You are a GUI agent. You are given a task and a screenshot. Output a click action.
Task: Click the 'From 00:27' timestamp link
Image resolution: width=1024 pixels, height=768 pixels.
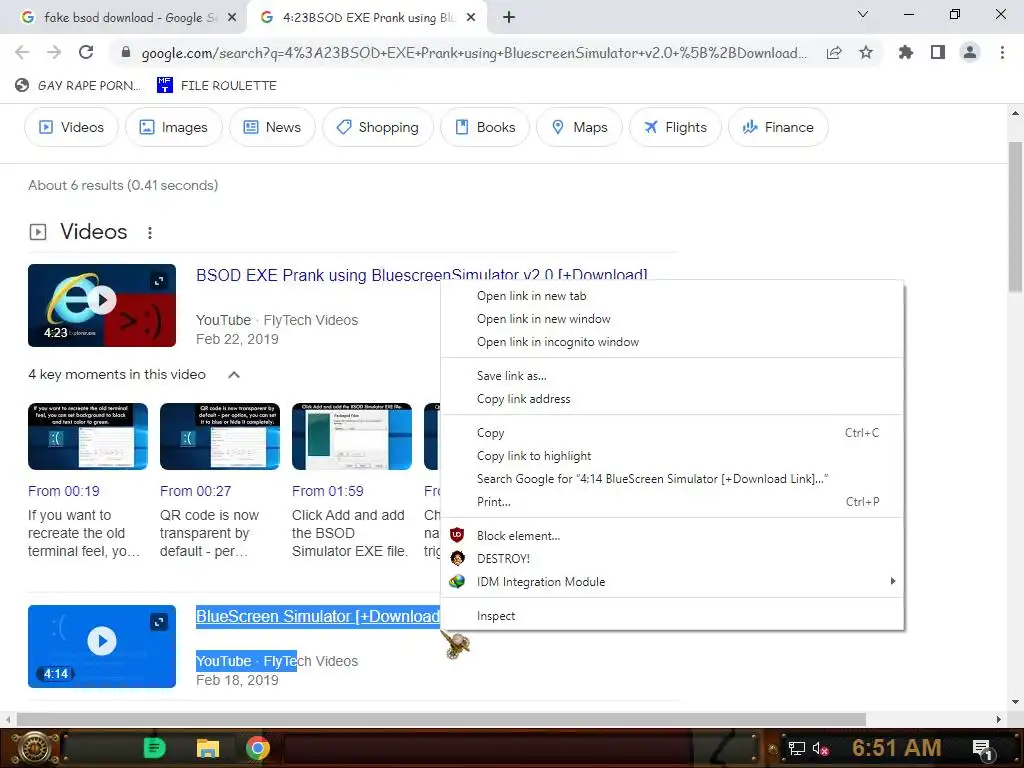(196, 491)
